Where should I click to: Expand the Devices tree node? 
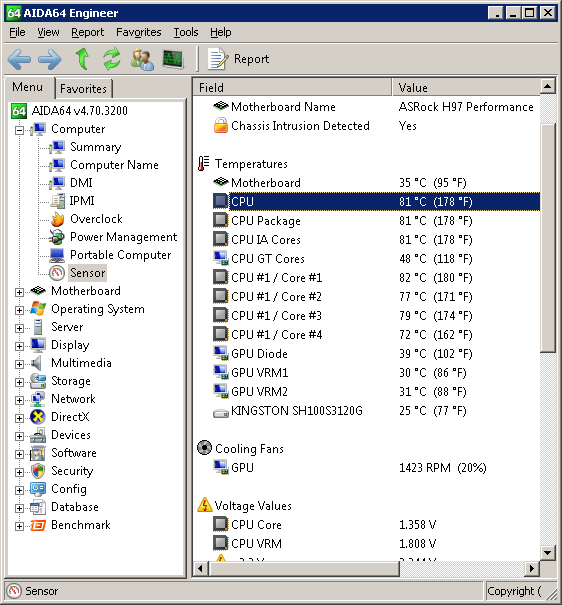pos(19,436)
